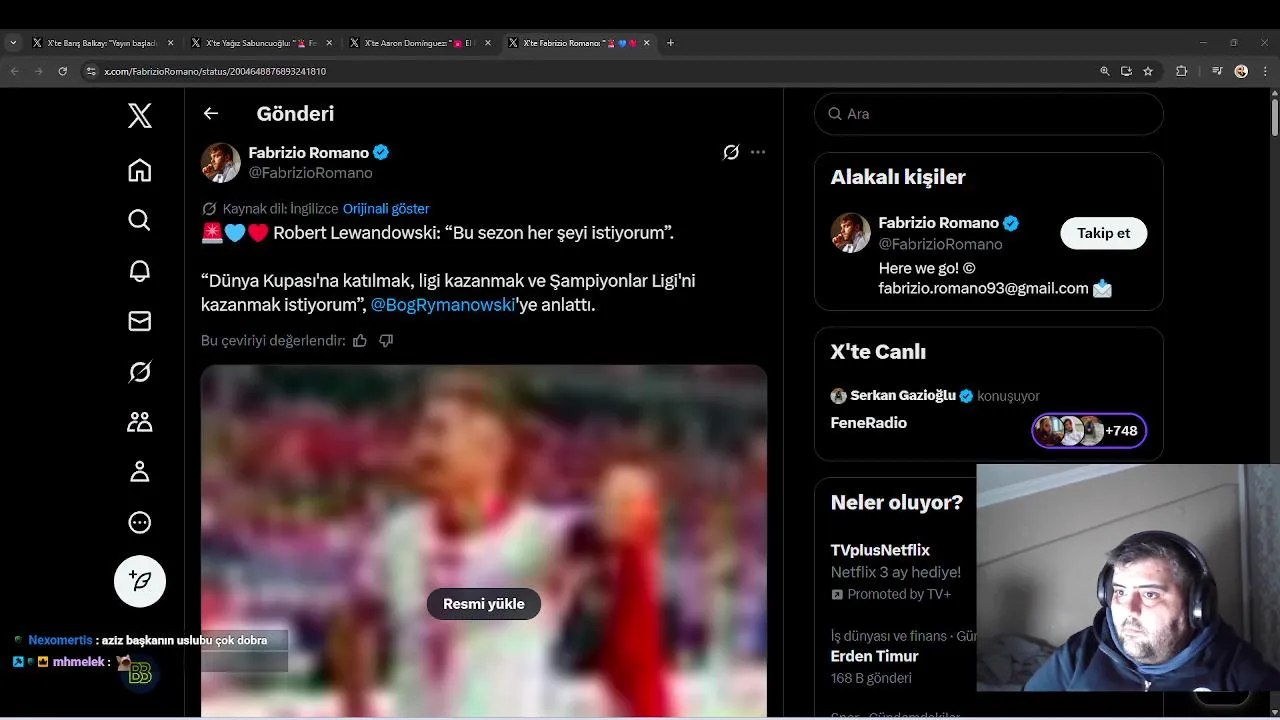Go to Home via house icon
The image size is (1280, 720).
140,170
